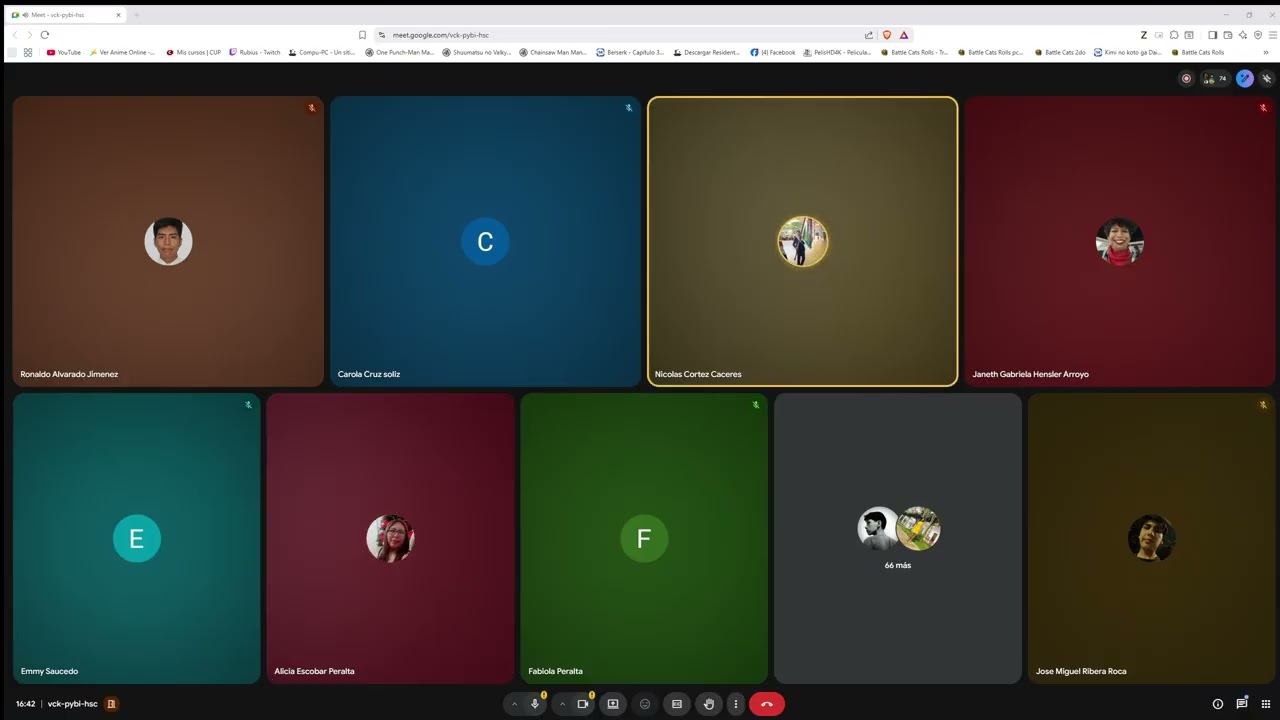
Task: Select Ronaldo Alvarado Jimenez's tile avatar
Action: click(x=168, y=241)
